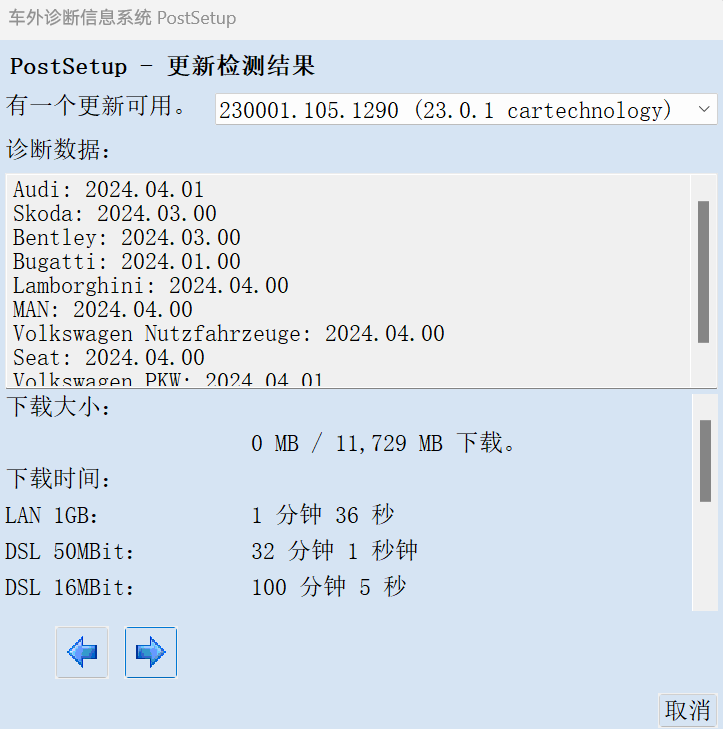Click the 1 分钟 36 秒 time value
The image size is (723, 729).
tap(323, 515)
